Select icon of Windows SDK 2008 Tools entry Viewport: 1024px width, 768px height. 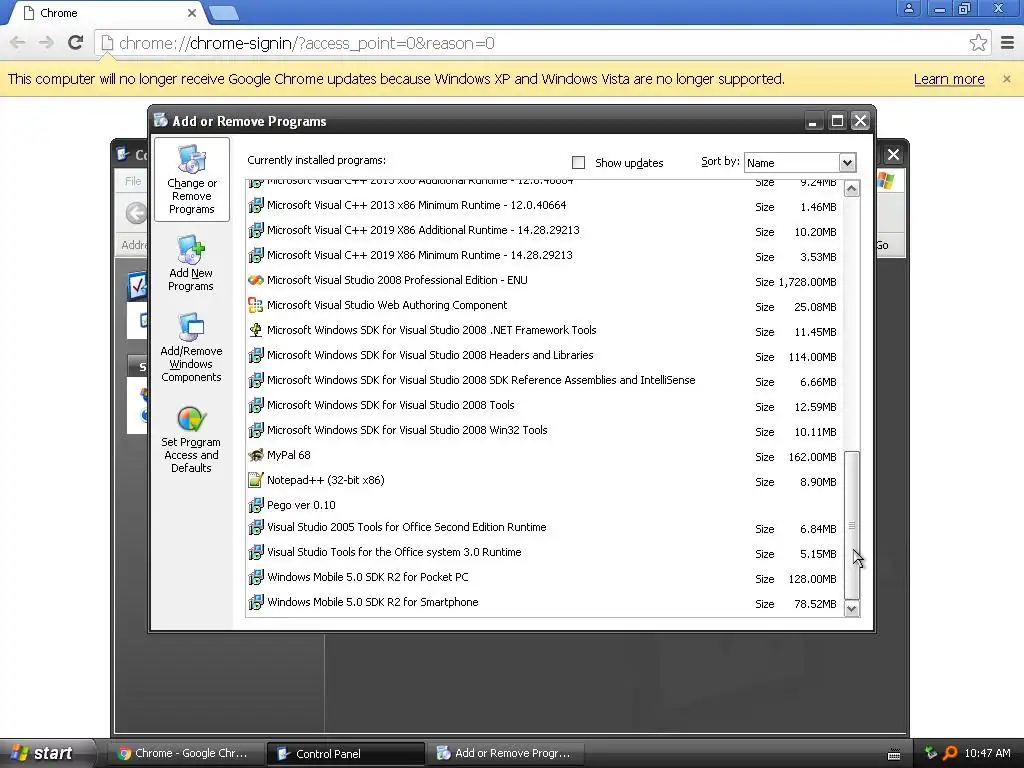coord(255,406)
